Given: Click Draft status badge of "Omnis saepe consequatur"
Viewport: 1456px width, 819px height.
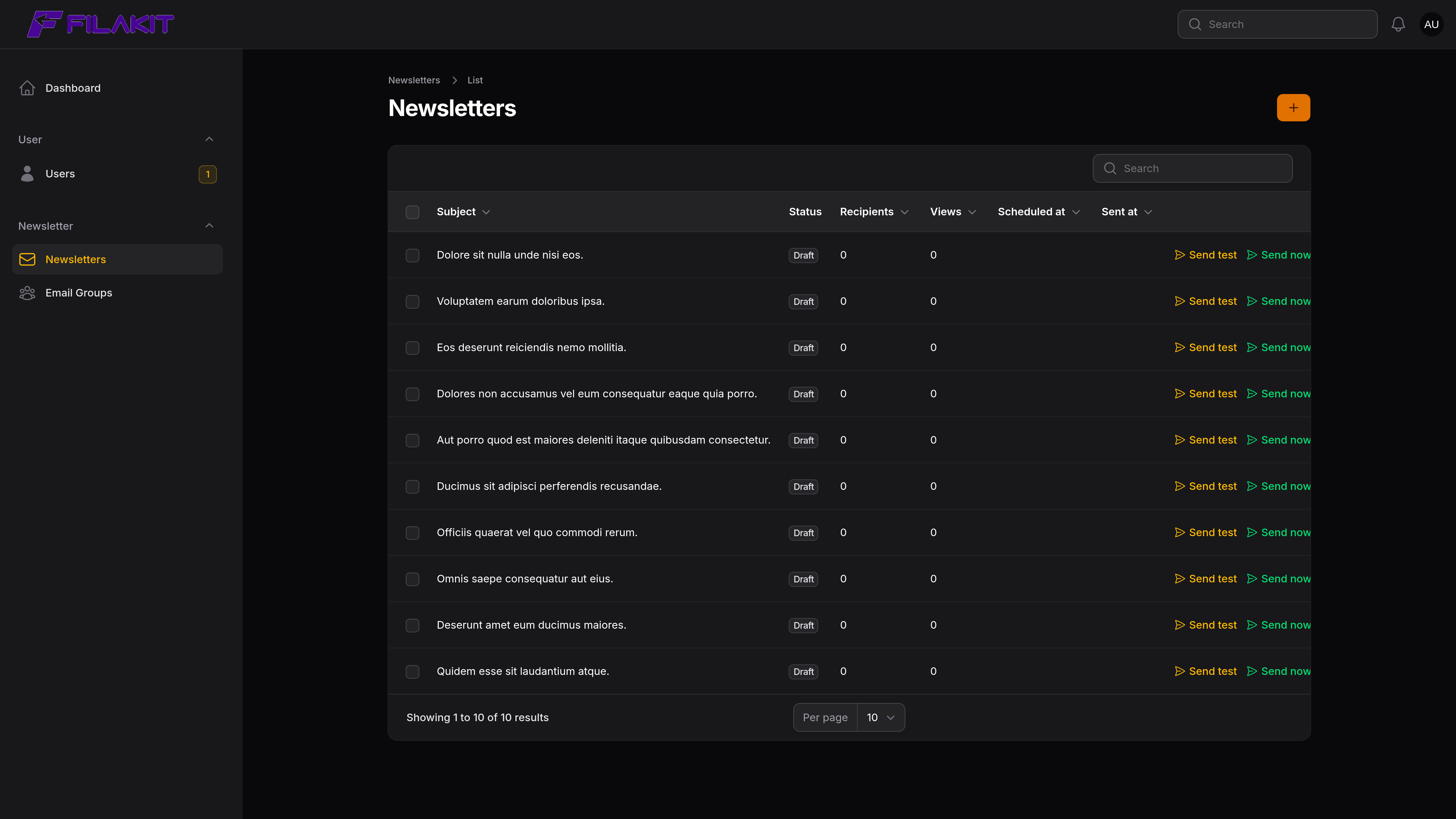Looking at the screenshot, I should [x=803, y=579].
